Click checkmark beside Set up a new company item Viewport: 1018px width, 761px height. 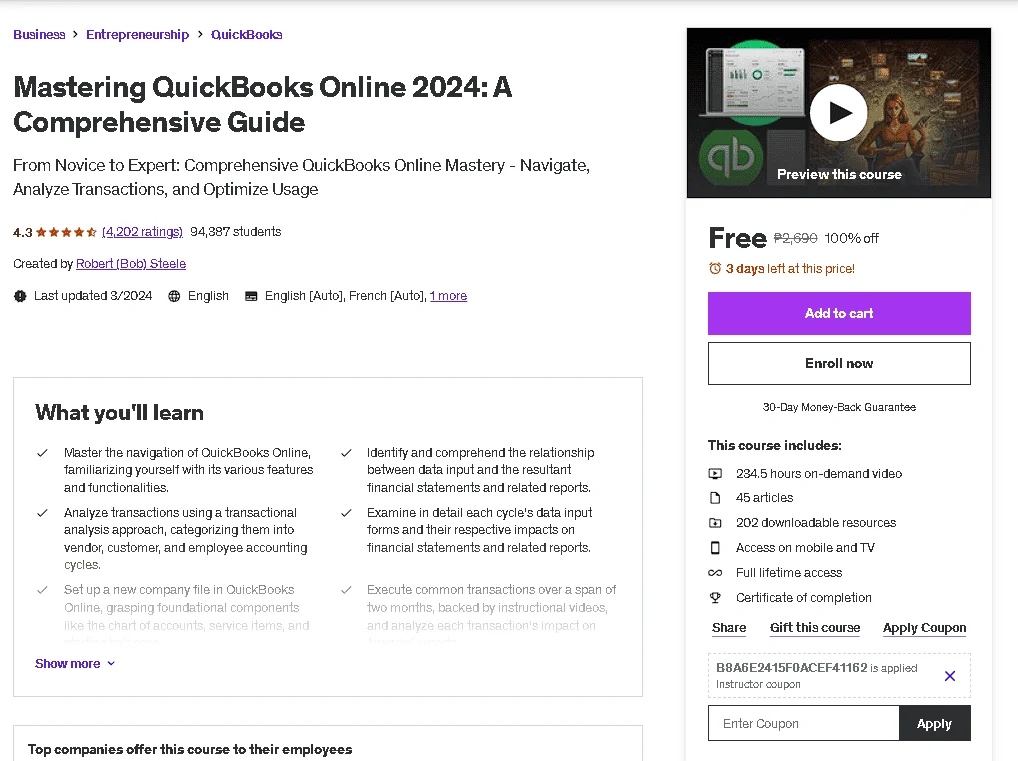pos(42,590)
